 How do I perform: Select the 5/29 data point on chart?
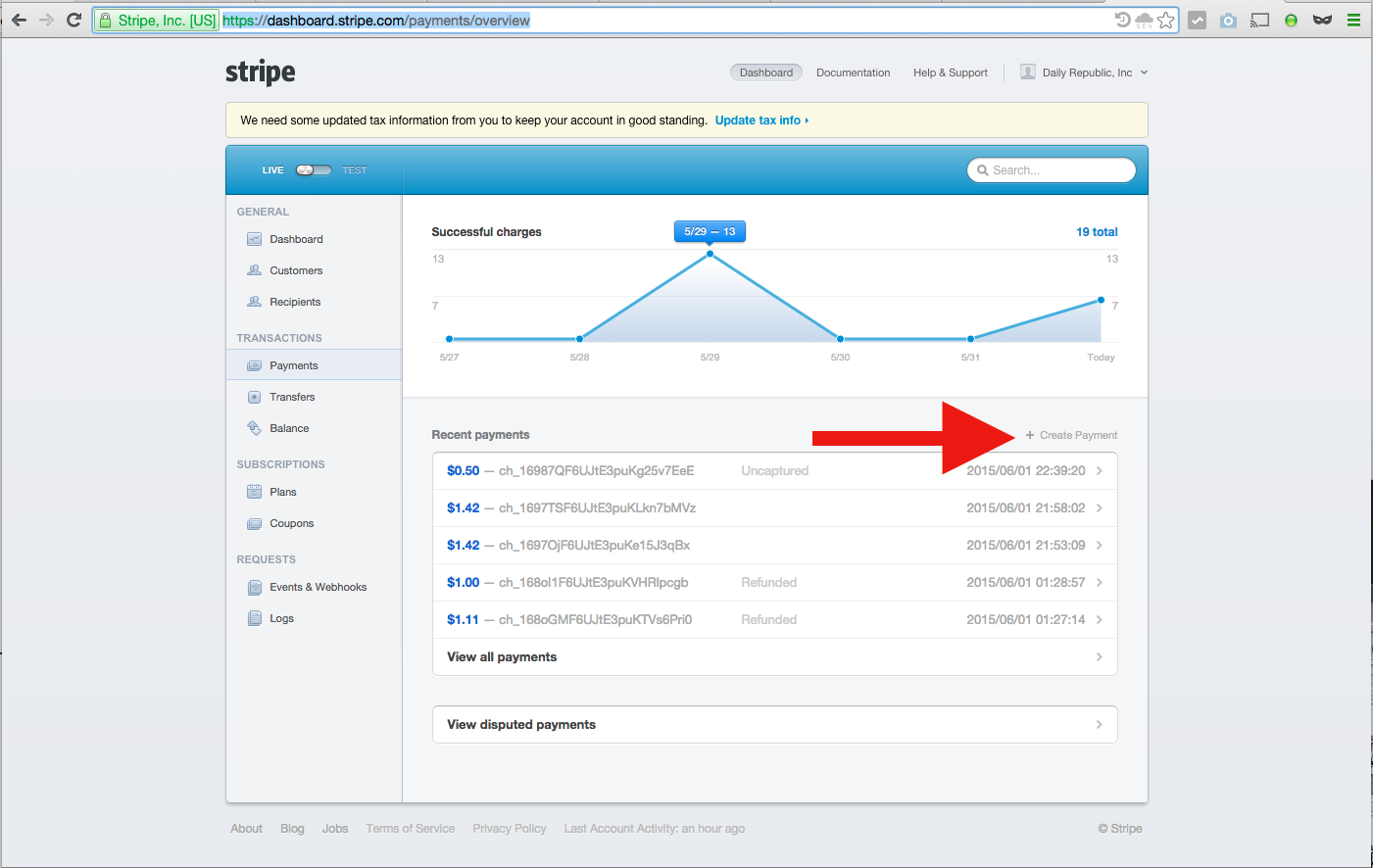coord(710,255)
